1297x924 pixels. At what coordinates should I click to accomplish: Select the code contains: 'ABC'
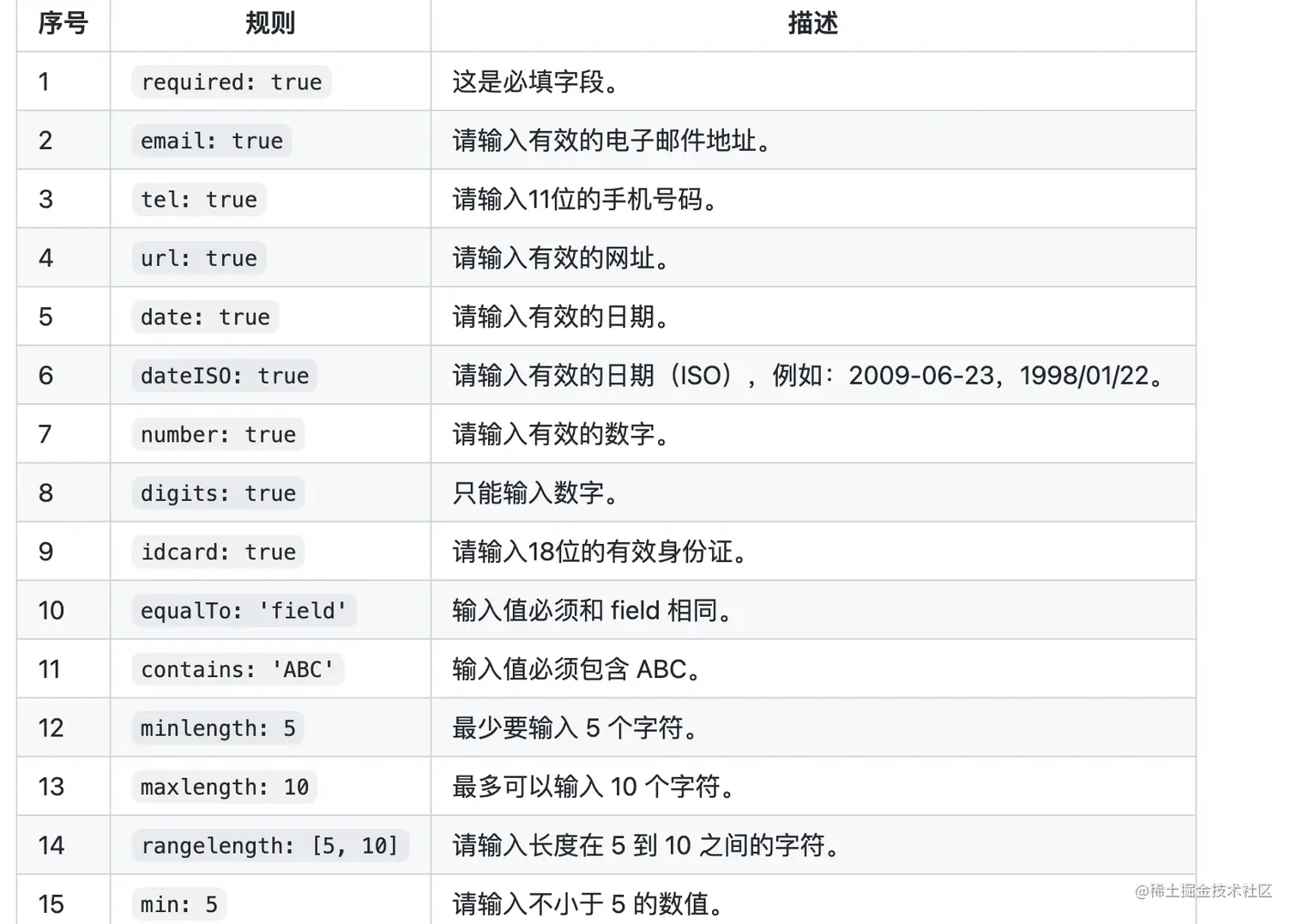pyautogui.click(x=238, y=669)
